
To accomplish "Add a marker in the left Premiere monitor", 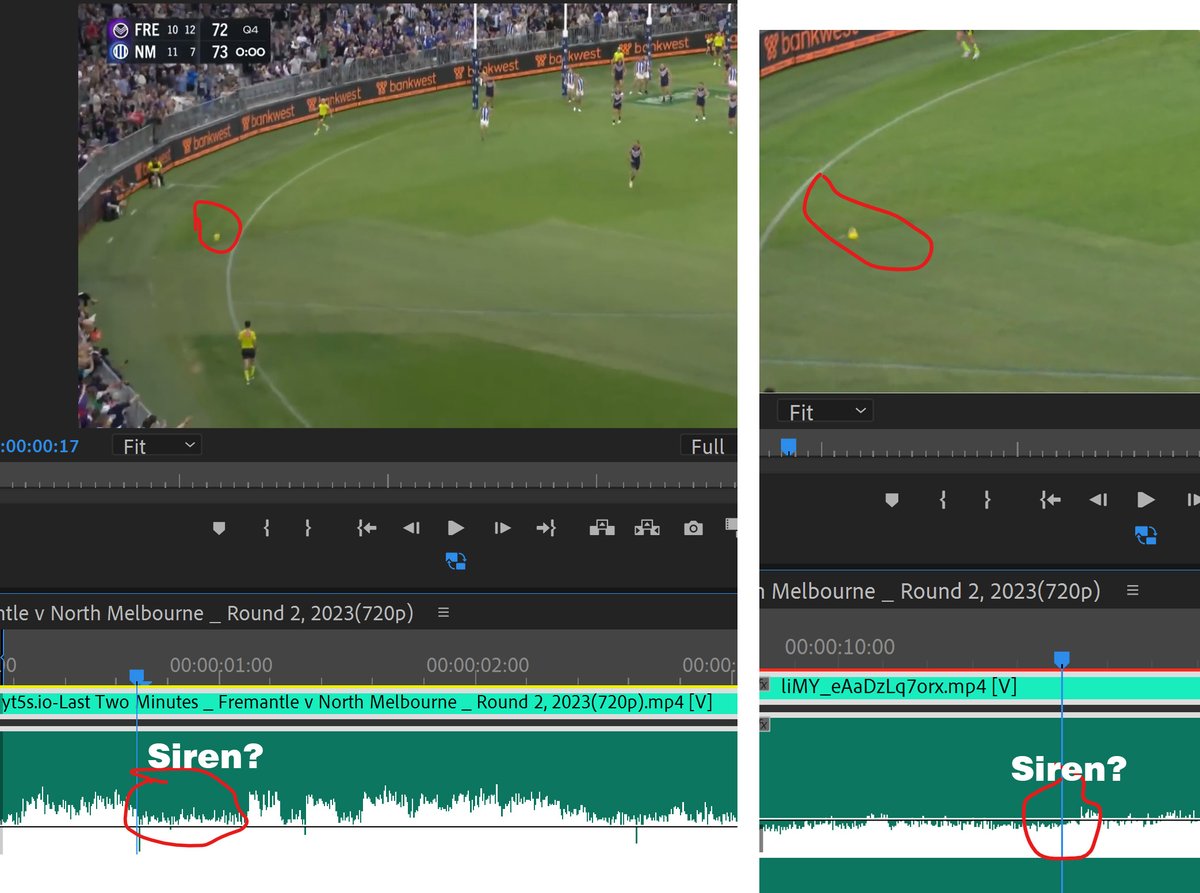I will point(220,528).
